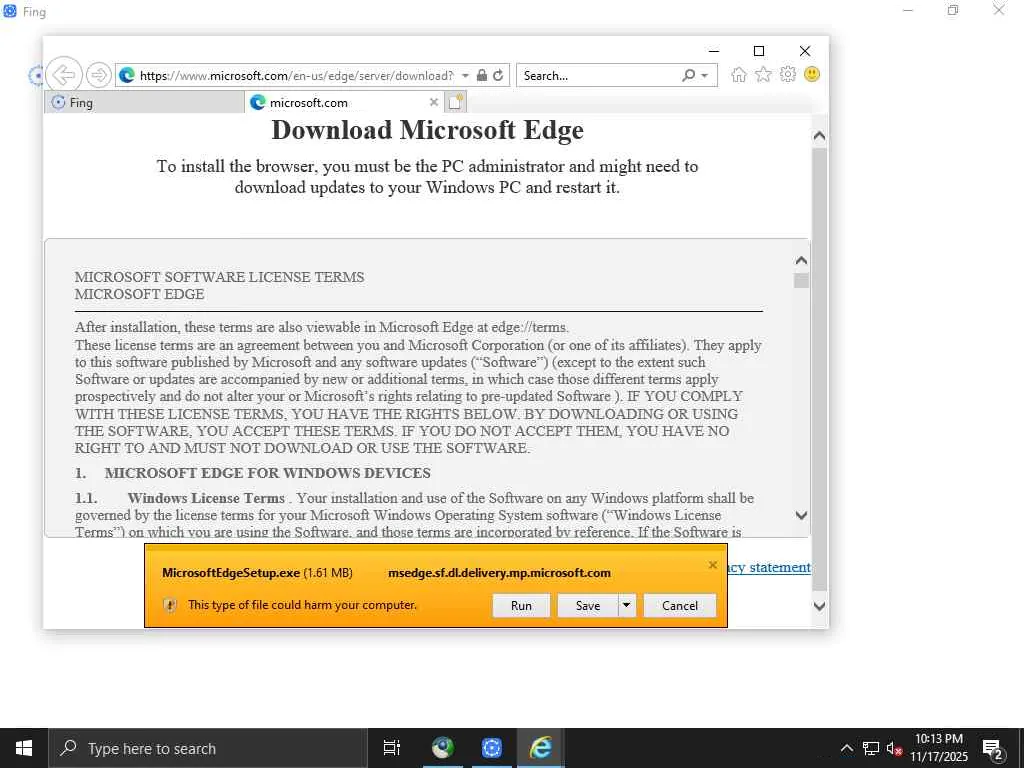The width and height of the screenshot is (1024, 768).
Task: Click the Download Microsoft Edge heading
Action: click(x=427, y=130)
